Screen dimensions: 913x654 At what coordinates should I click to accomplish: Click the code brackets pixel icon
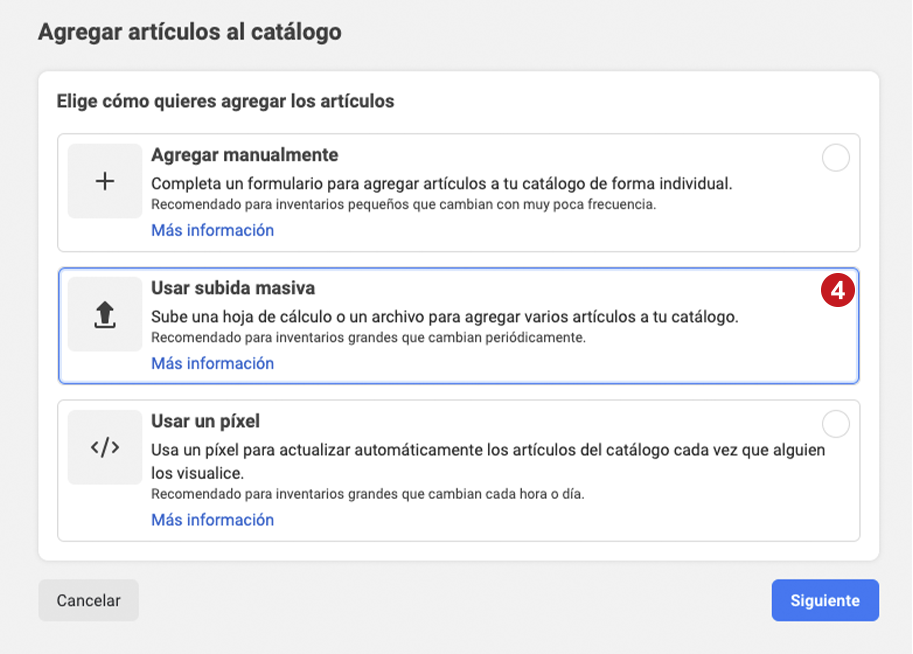[105, 447]
